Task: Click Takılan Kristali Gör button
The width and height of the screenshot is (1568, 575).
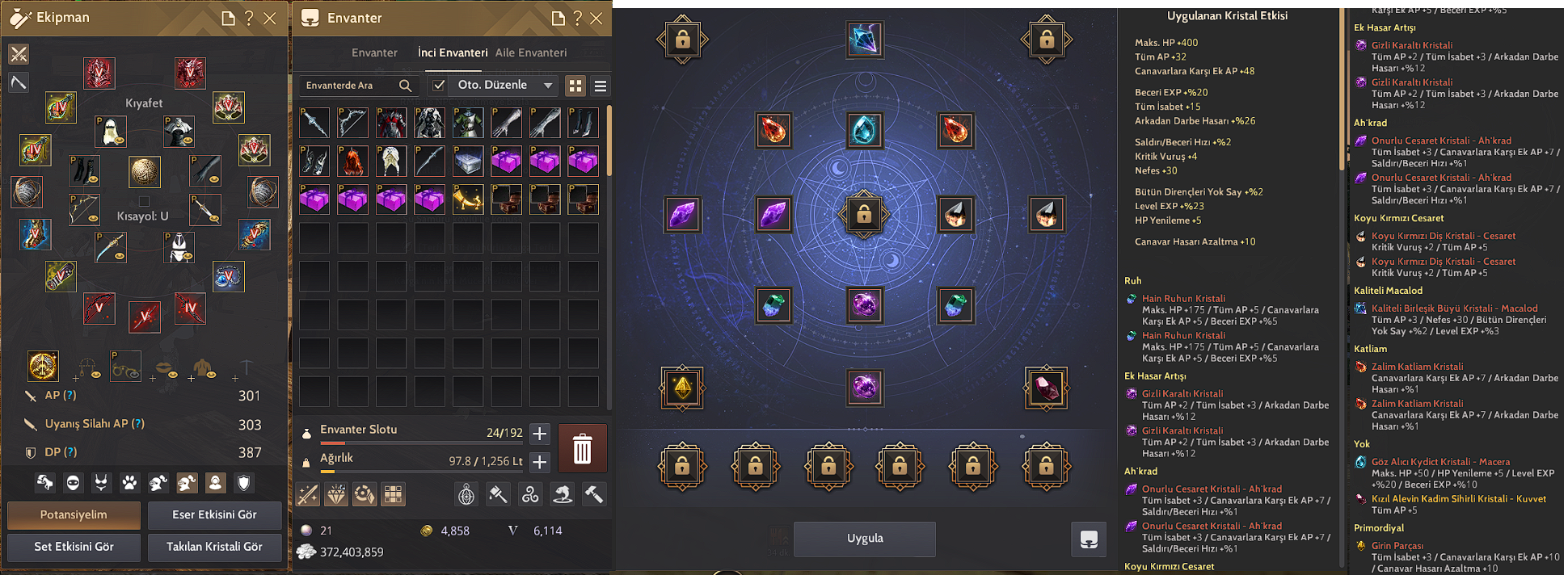Action: [214, 547]
